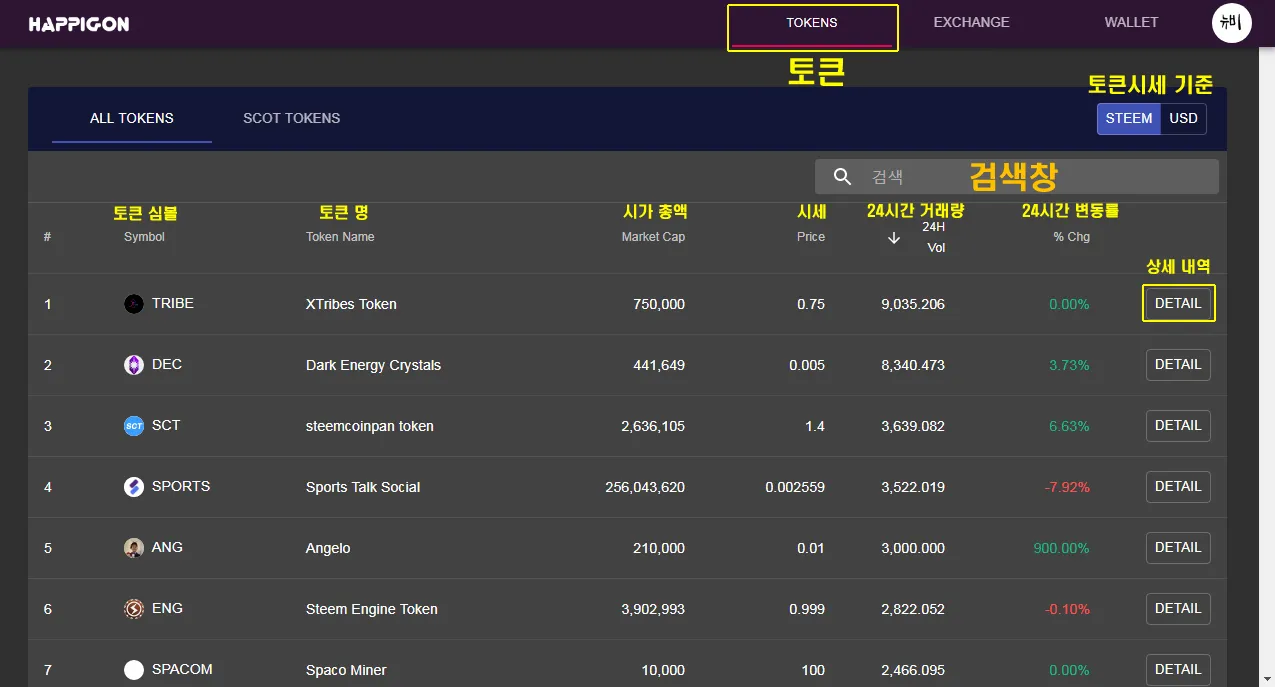1275x687 pixels.
Task: Open the user profile avatar
Action: 1232,22
